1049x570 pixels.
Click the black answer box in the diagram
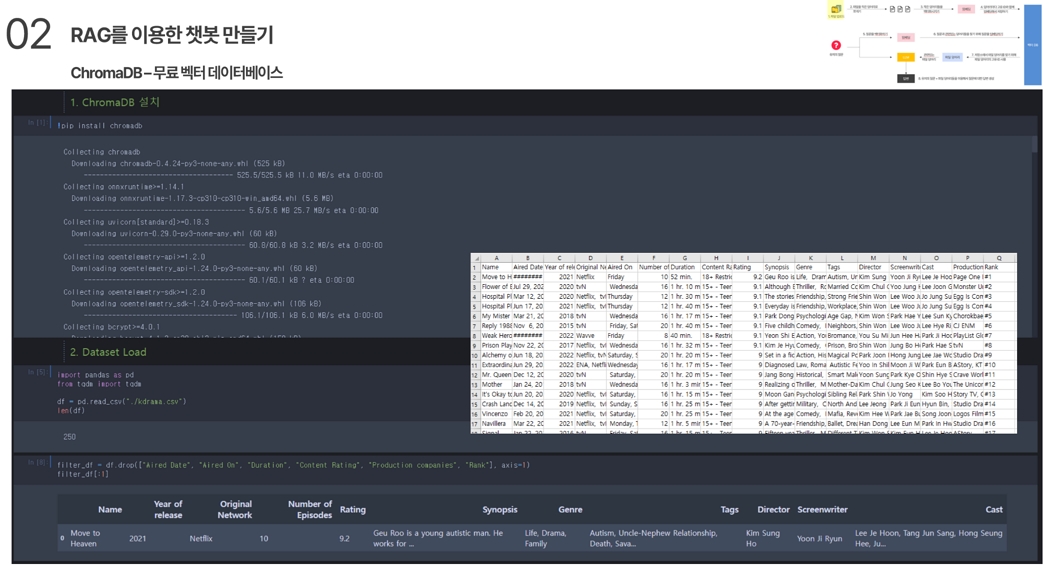(906, 78)
